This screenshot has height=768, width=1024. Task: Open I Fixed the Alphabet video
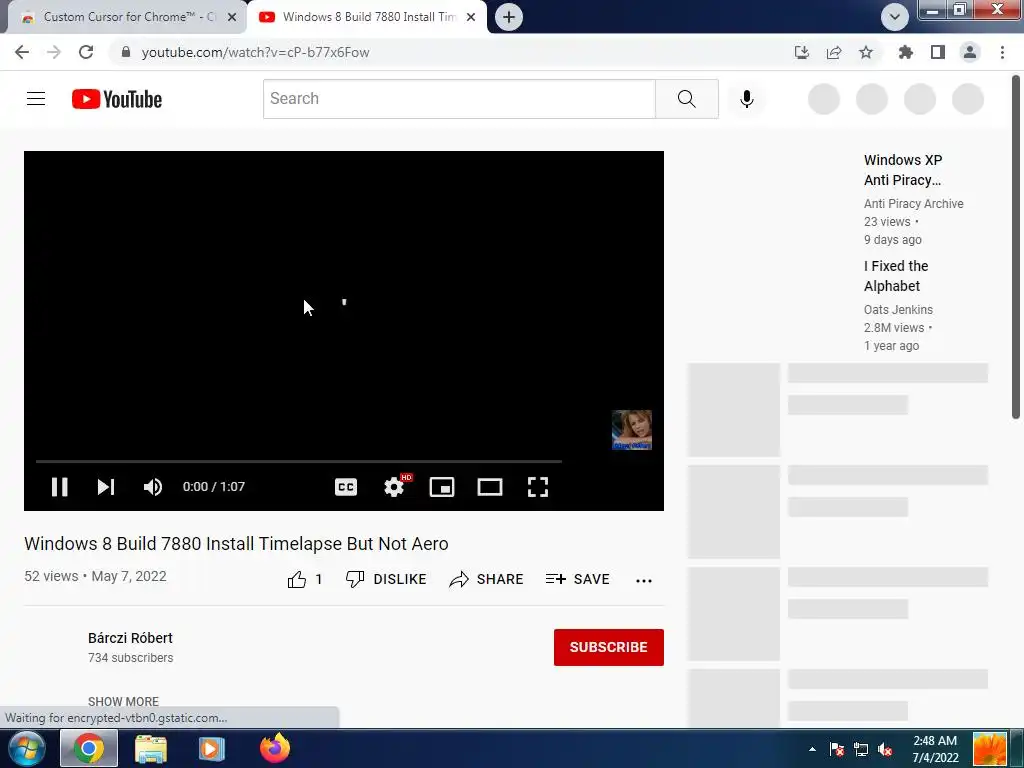896,276
